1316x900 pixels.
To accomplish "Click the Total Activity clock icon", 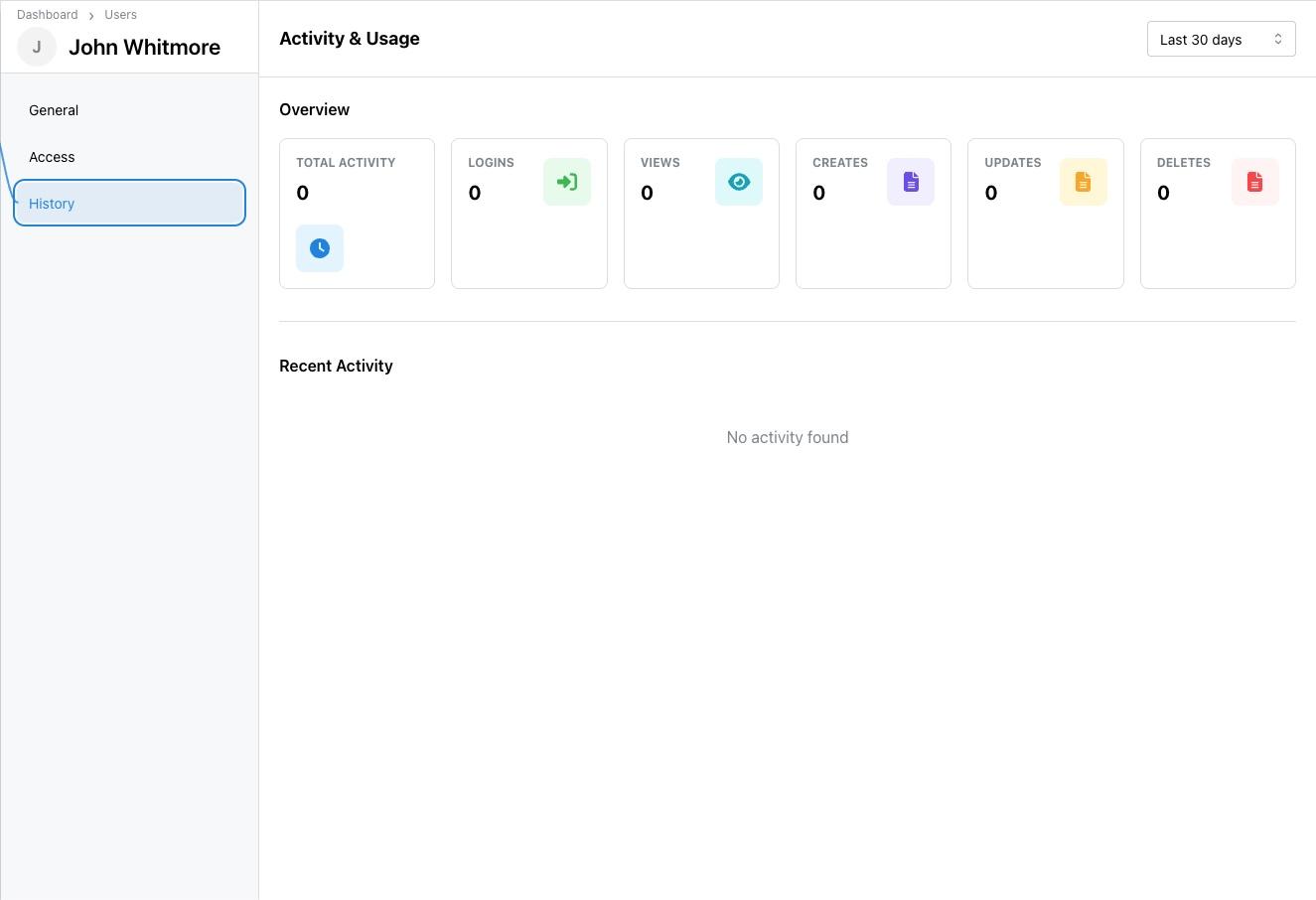I will point(319,248).
